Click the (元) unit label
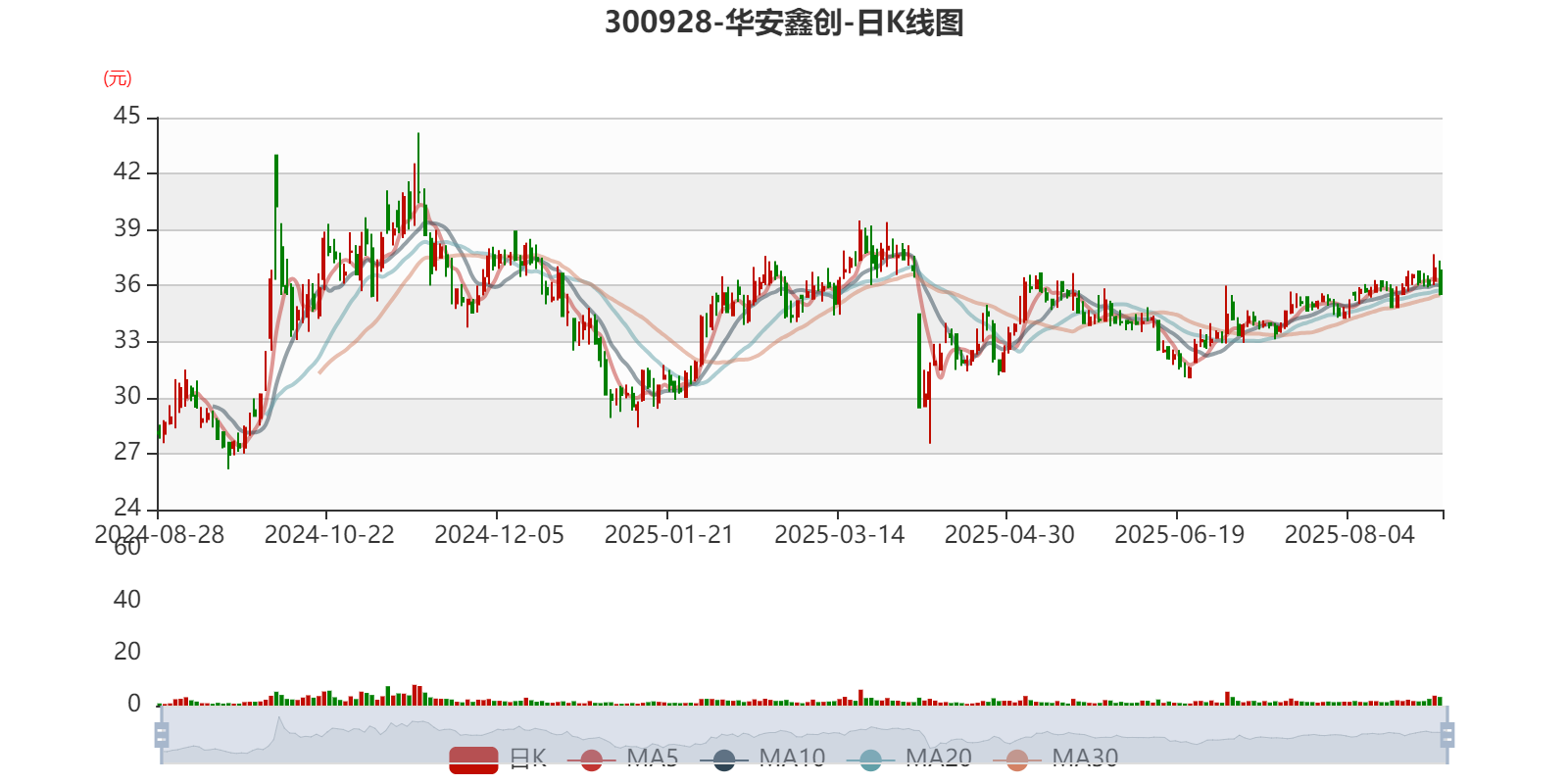 click(x=118, y=78)
